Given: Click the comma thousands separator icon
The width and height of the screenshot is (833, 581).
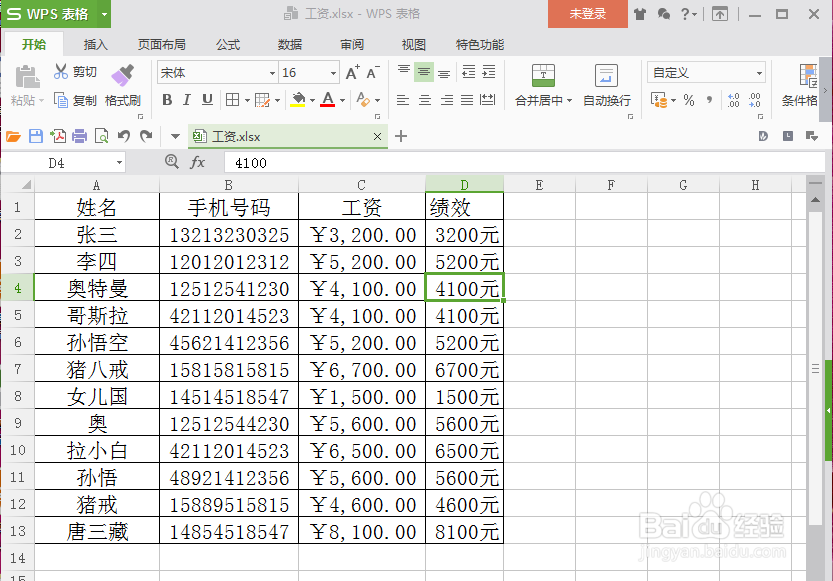Looking at the screenshot, I should point(710,100).
